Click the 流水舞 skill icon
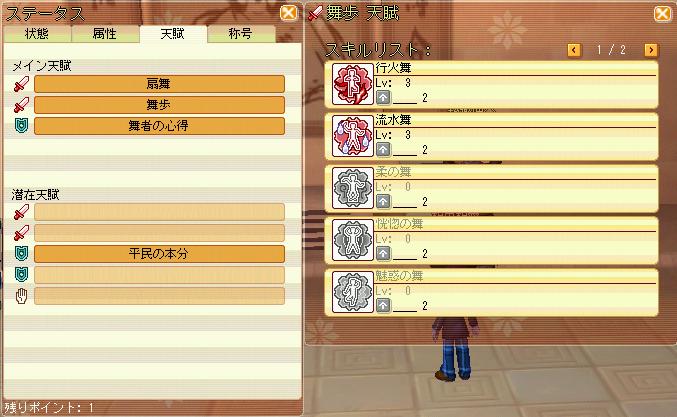Viewport: 677px width, 417px height. coord(353,136)
